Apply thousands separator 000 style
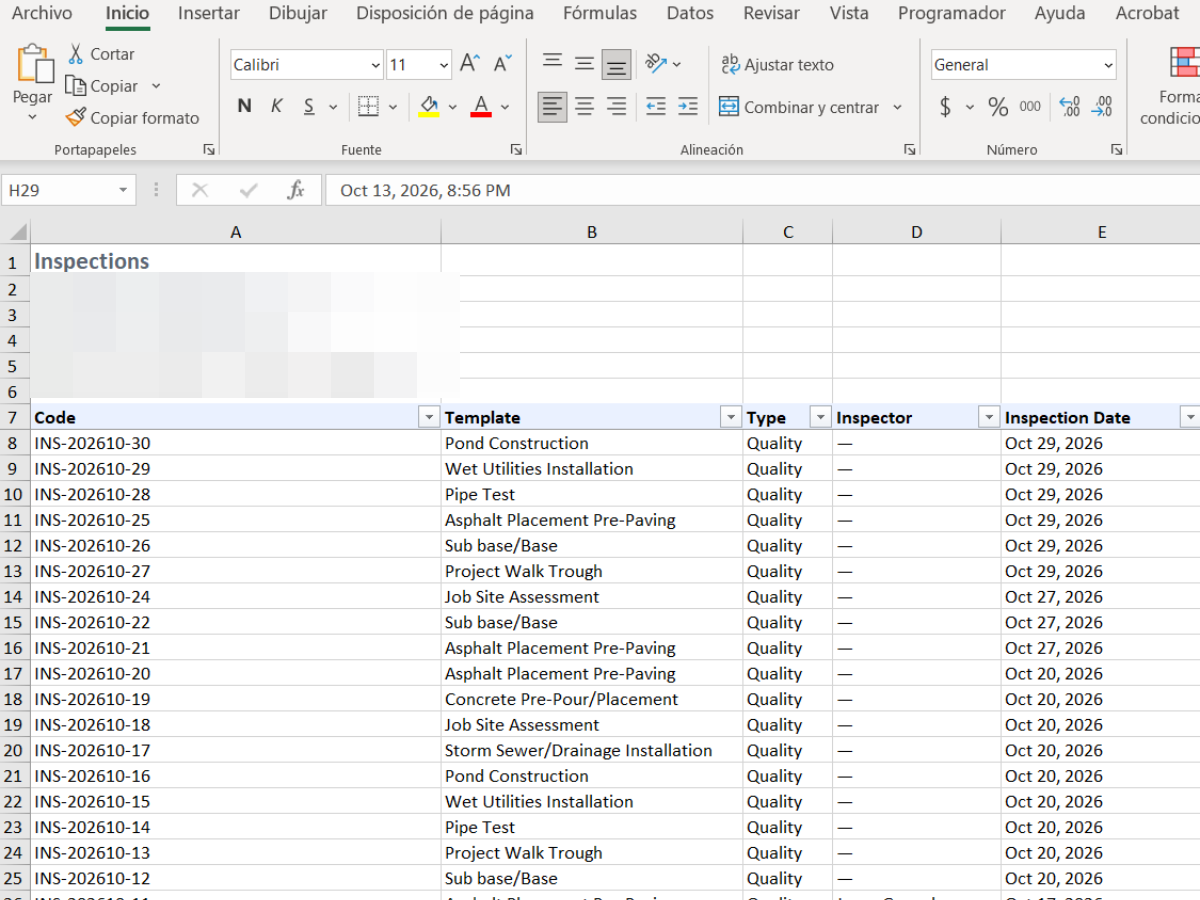 (1030, 106)
